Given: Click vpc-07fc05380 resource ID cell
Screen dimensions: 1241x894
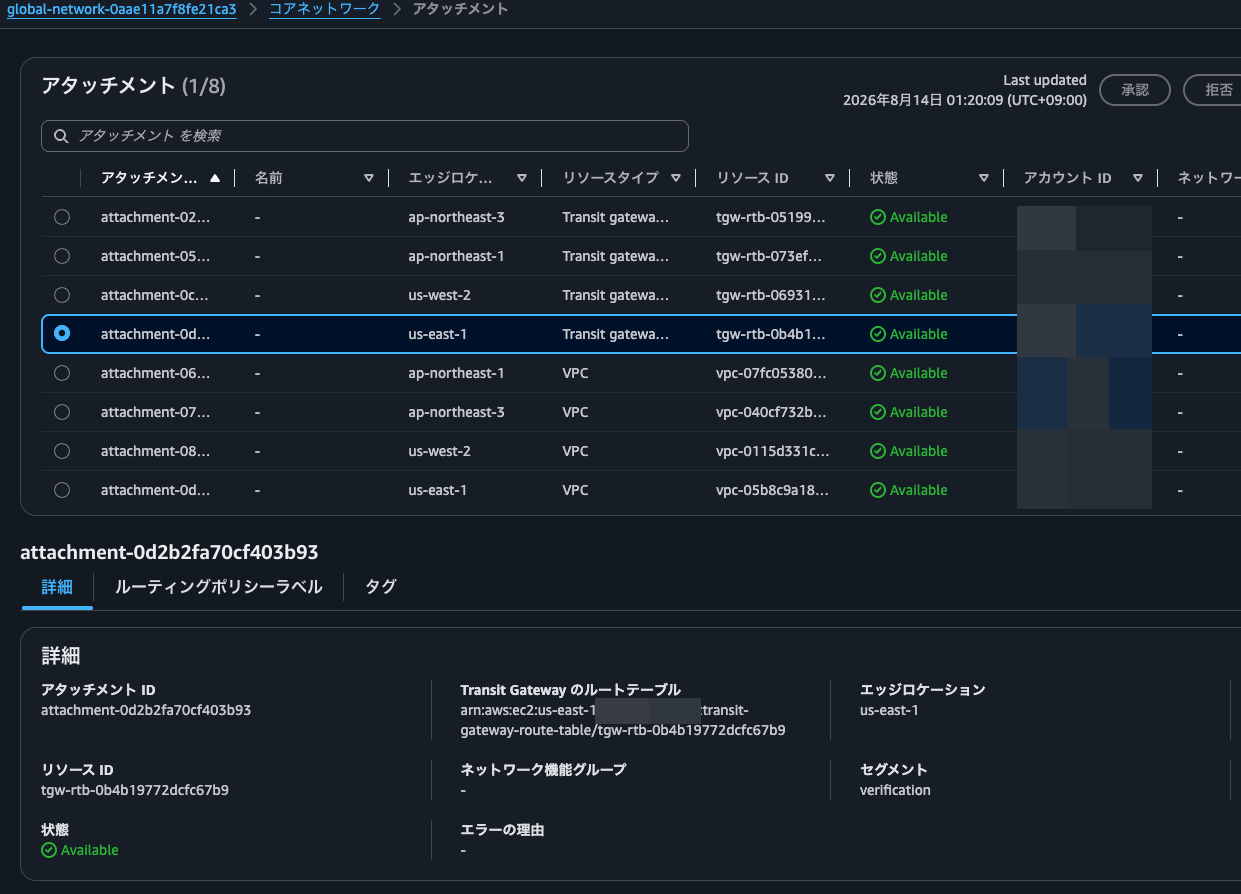Looking at the screenshot, I should [772, 373].
